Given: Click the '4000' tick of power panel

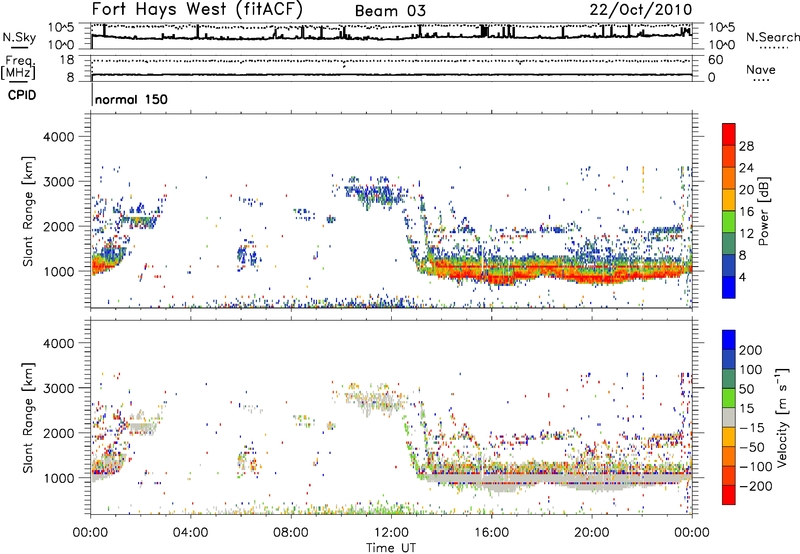Looking at the screenshot, I should 59,137.
